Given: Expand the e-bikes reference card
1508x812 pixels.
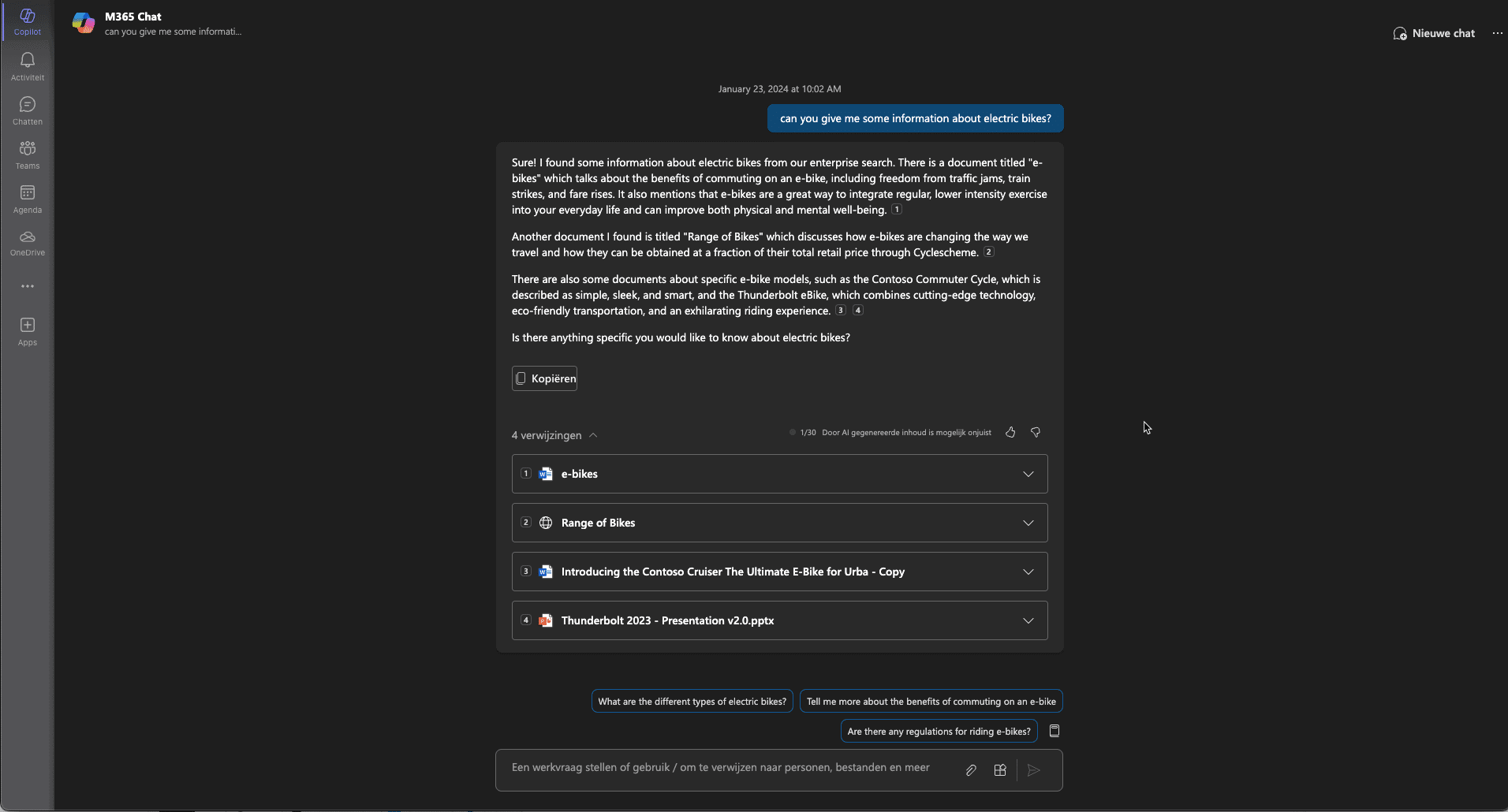Looking at the screenshot, I should point(1028,474).
